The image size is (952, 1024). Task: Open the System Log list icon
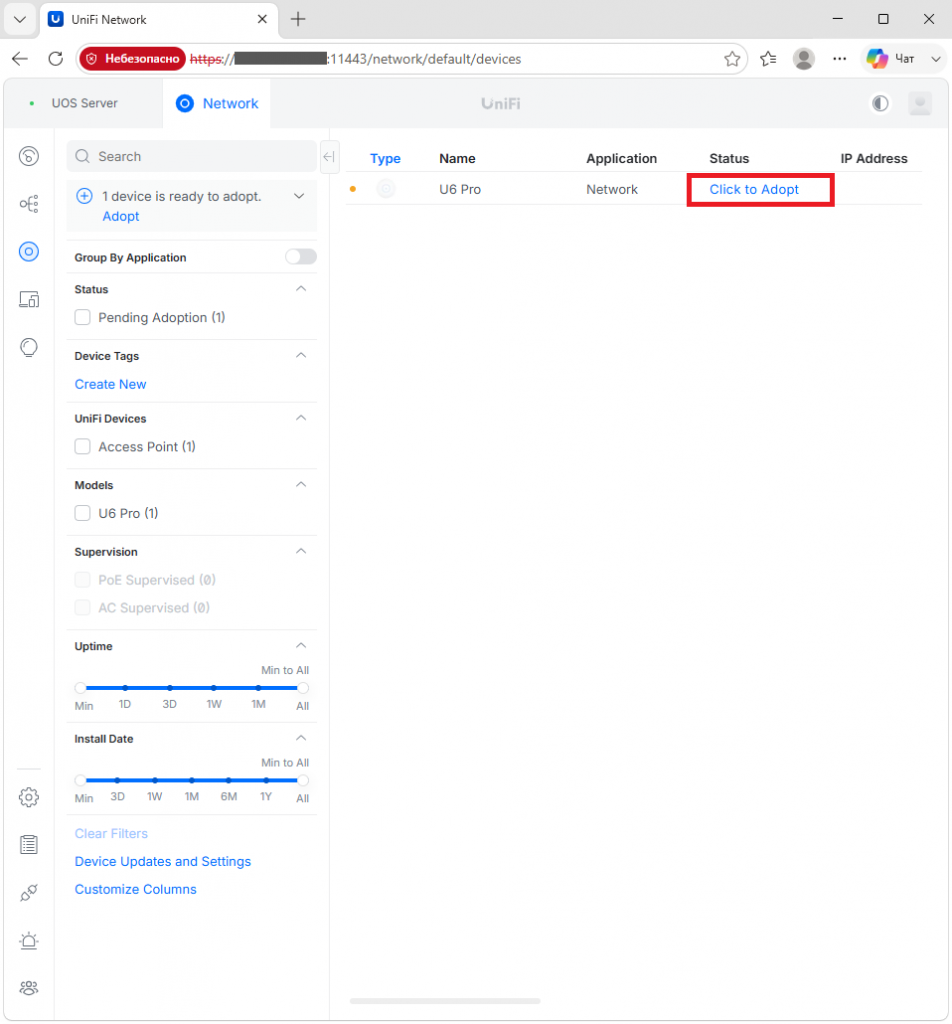(x=29, y=844)
